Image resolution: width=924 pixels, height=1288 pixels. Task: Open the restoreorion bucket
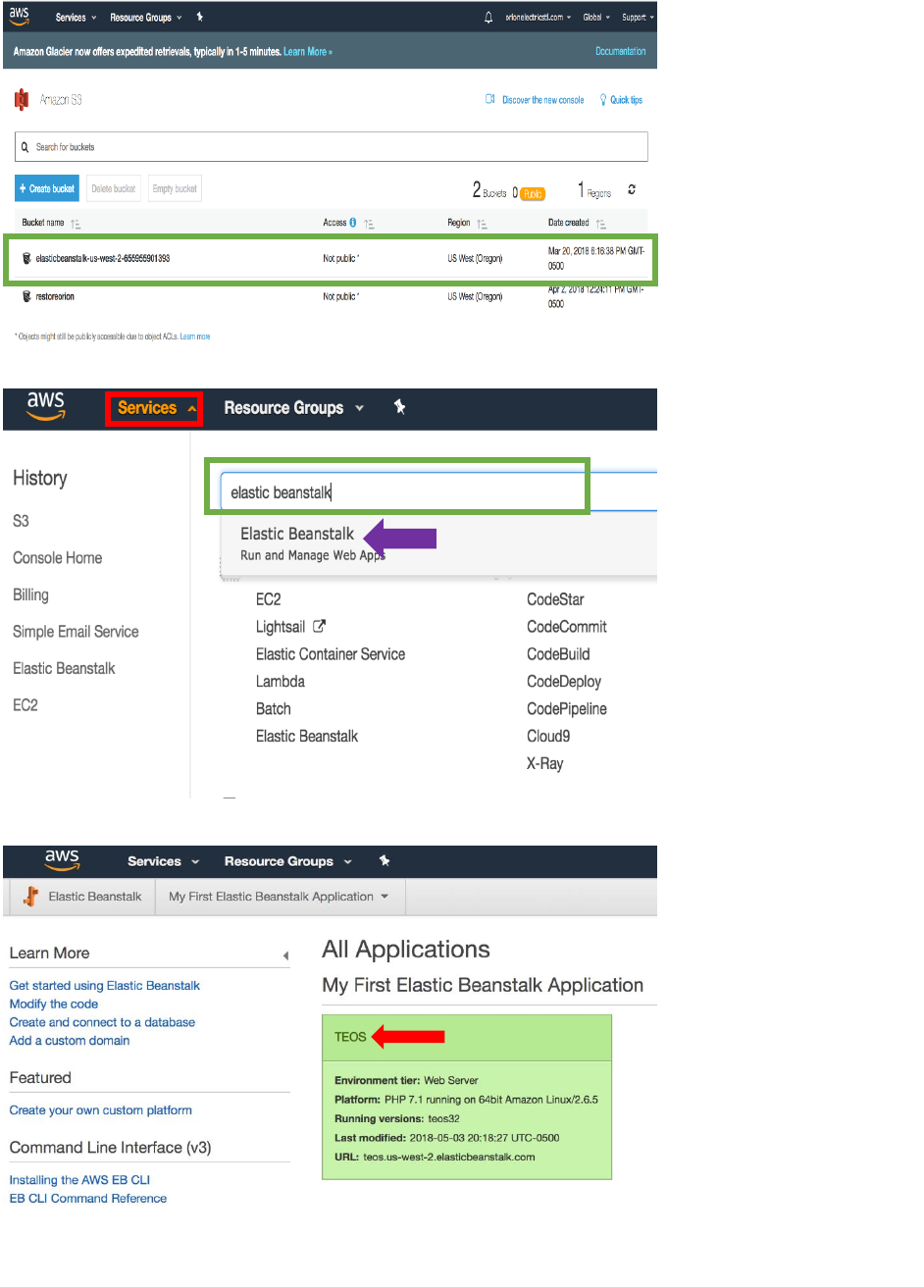[55, 296]
